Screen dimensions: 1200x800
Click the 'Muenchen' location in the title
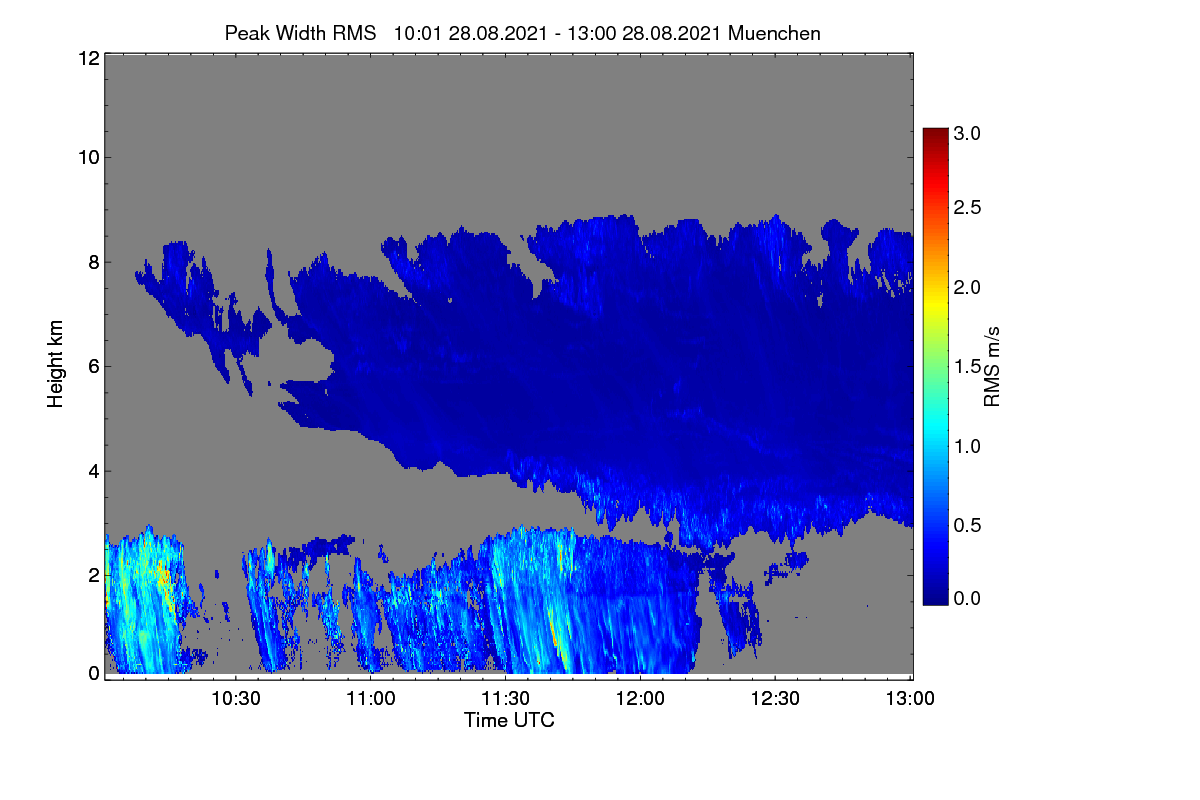(775, 33)
